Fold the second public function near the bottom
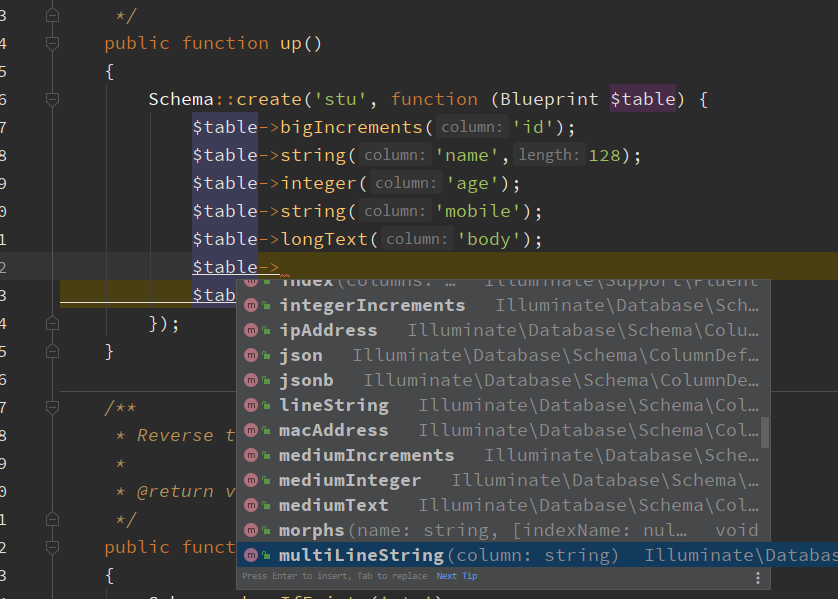The height and width of the screenshot is (599, 838). [52, 547]
